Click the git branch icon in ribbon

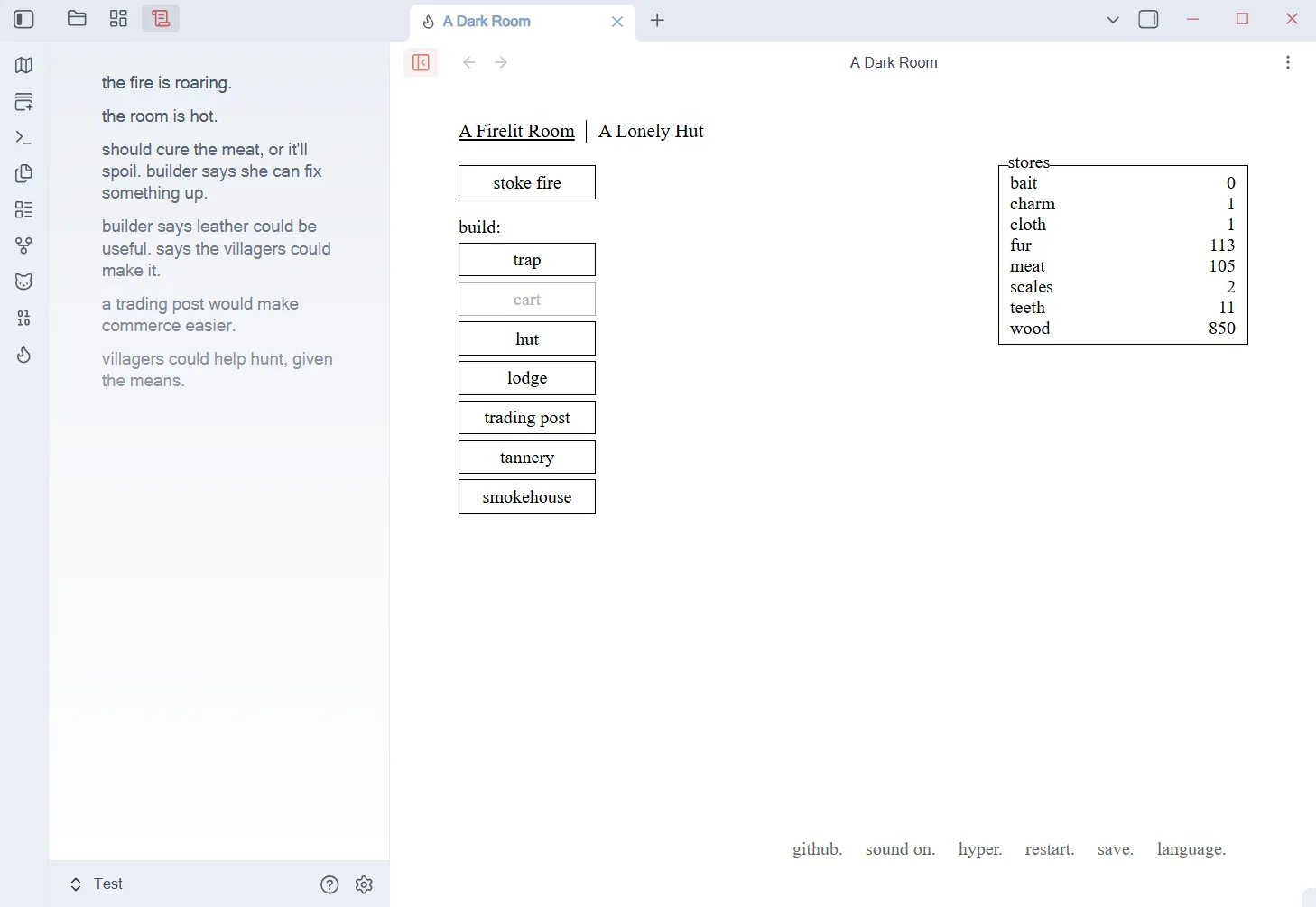24,245
